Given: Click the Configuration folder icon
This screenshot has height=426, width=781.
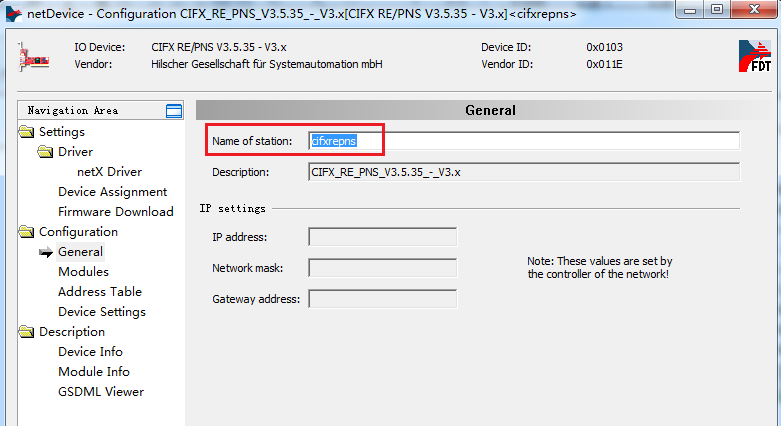Looking at the screenshot, I should pos(26,232).
